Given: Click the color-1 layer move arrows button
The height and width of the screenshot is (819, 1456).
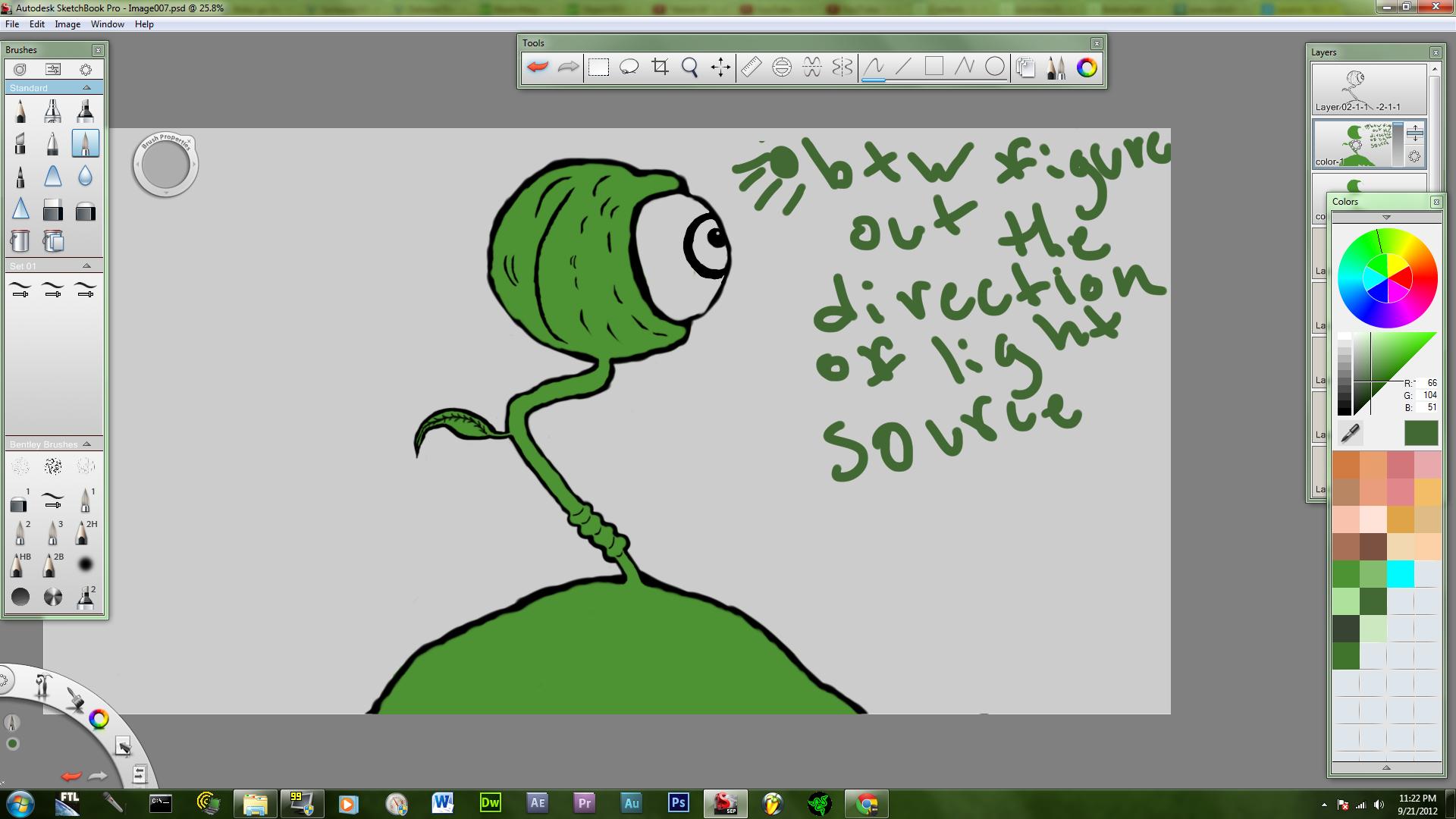Looking at the screenshot, I should click(1415, 133).
